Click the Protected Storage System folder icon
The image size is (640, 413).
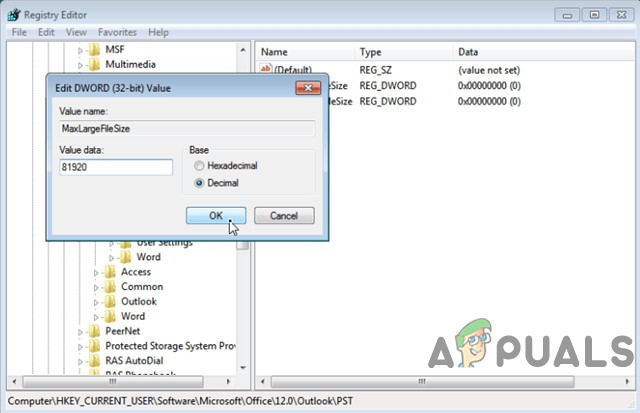point(94,346)
